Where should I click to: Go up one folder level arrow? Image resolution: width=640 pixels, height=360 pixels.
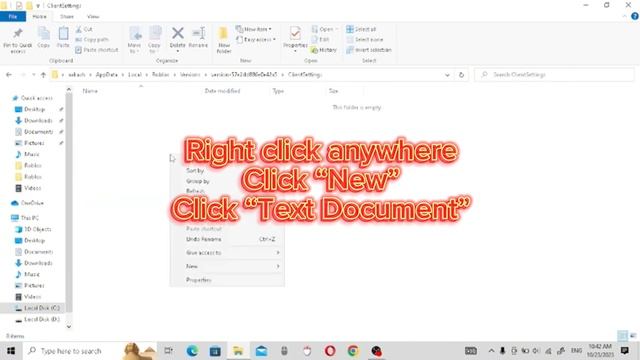coord(43,75)
